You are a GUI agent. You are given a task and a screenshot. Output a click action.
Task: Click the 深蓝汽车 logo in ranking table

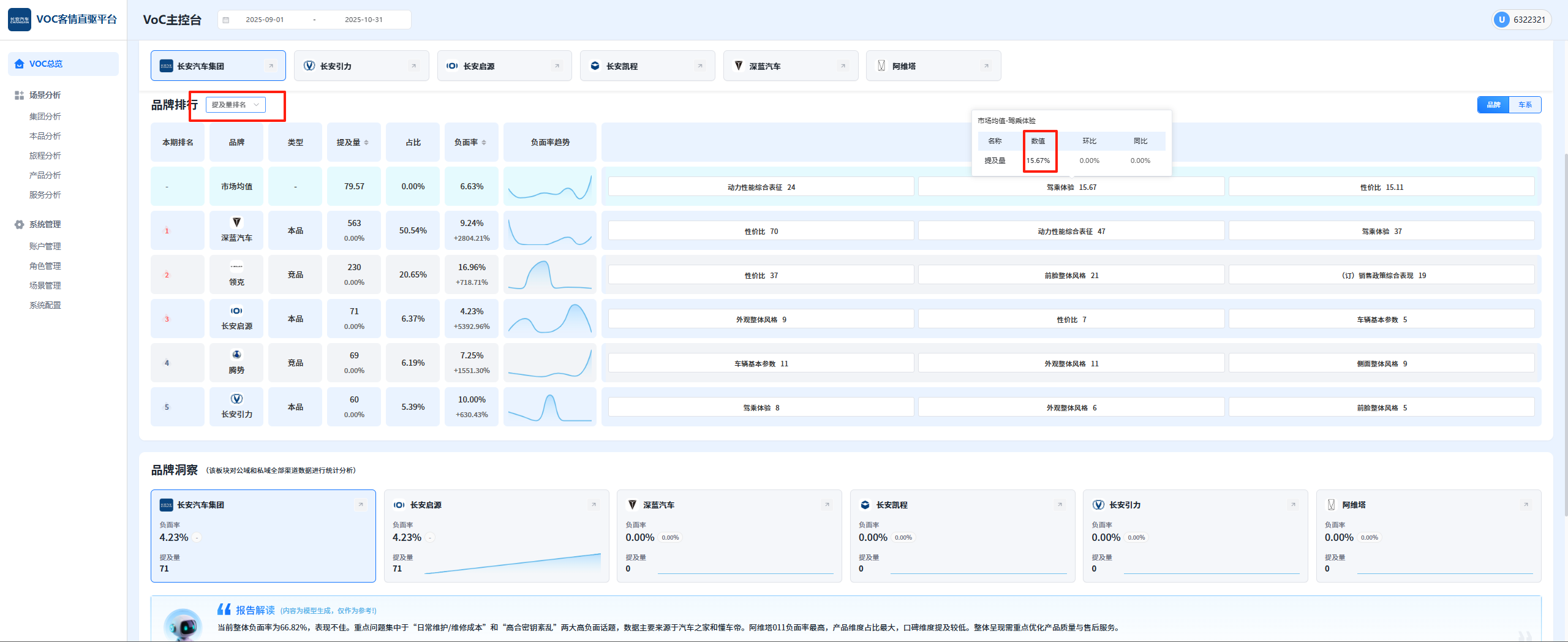coord(236,222)
